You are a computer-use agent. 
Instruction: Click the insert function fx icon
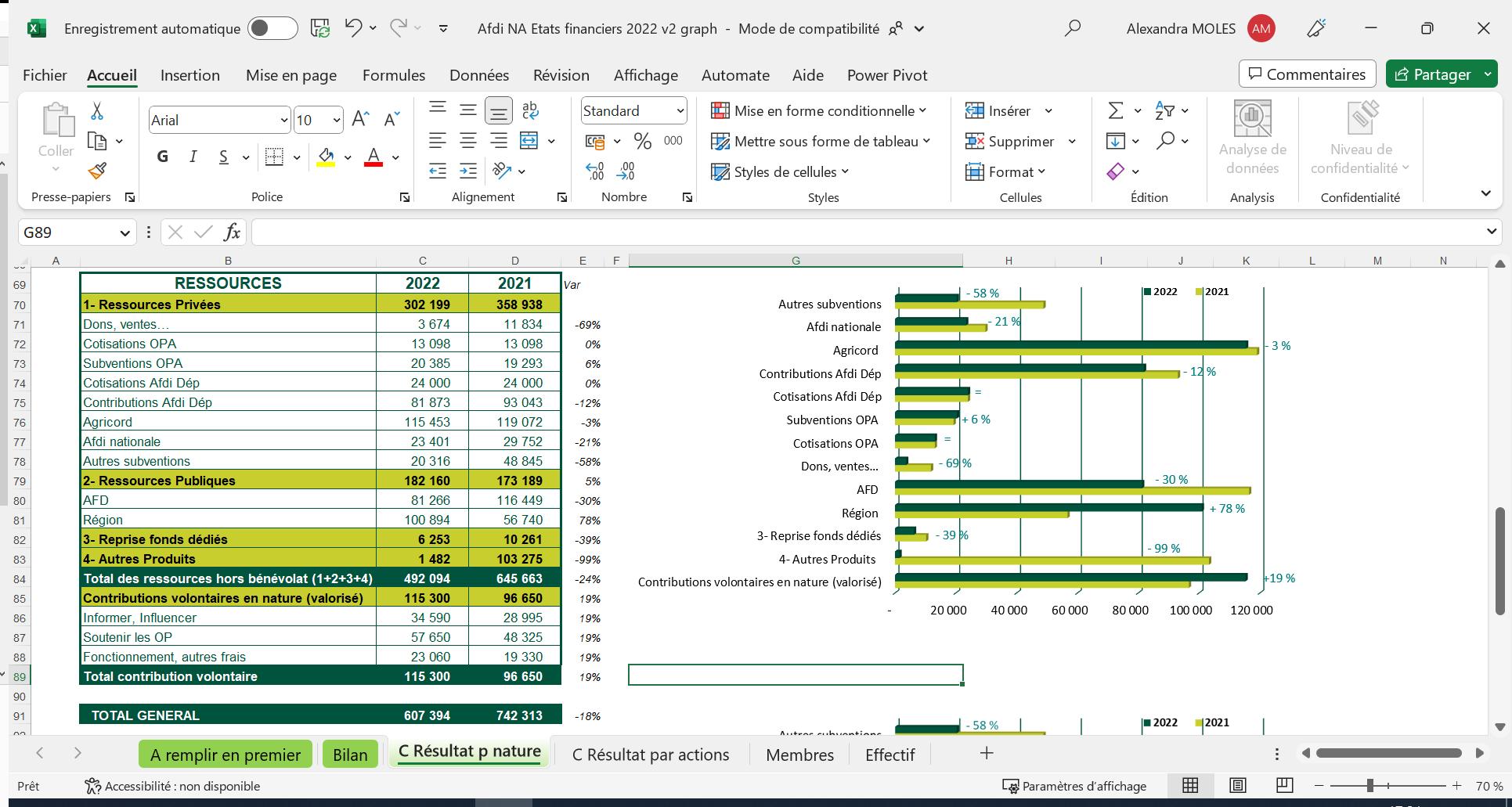pos(232,232)
